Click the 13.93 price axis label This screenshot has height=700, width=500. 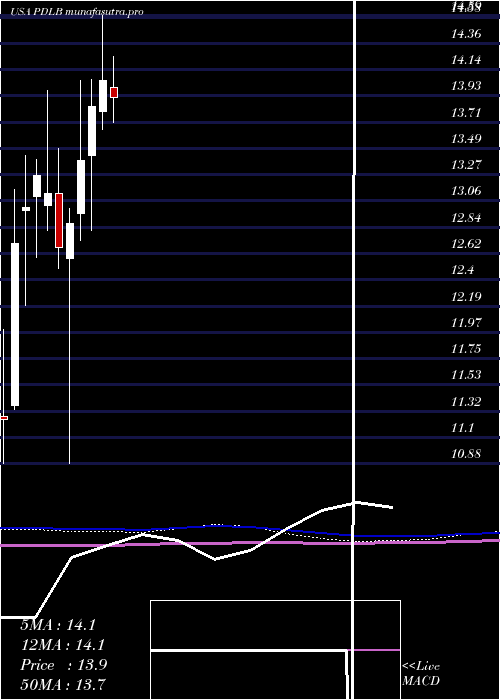pyautogui.click(x=466, y=86)
